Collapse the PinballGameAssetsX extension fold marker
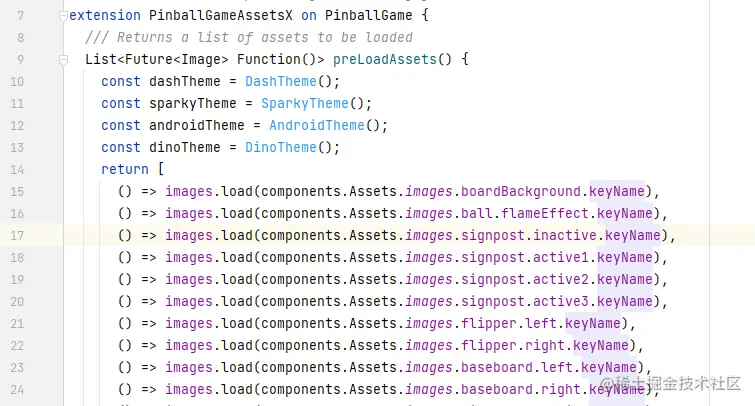This screenshot has height=406, width=755. pyautogui.click(x=63, y=16)
